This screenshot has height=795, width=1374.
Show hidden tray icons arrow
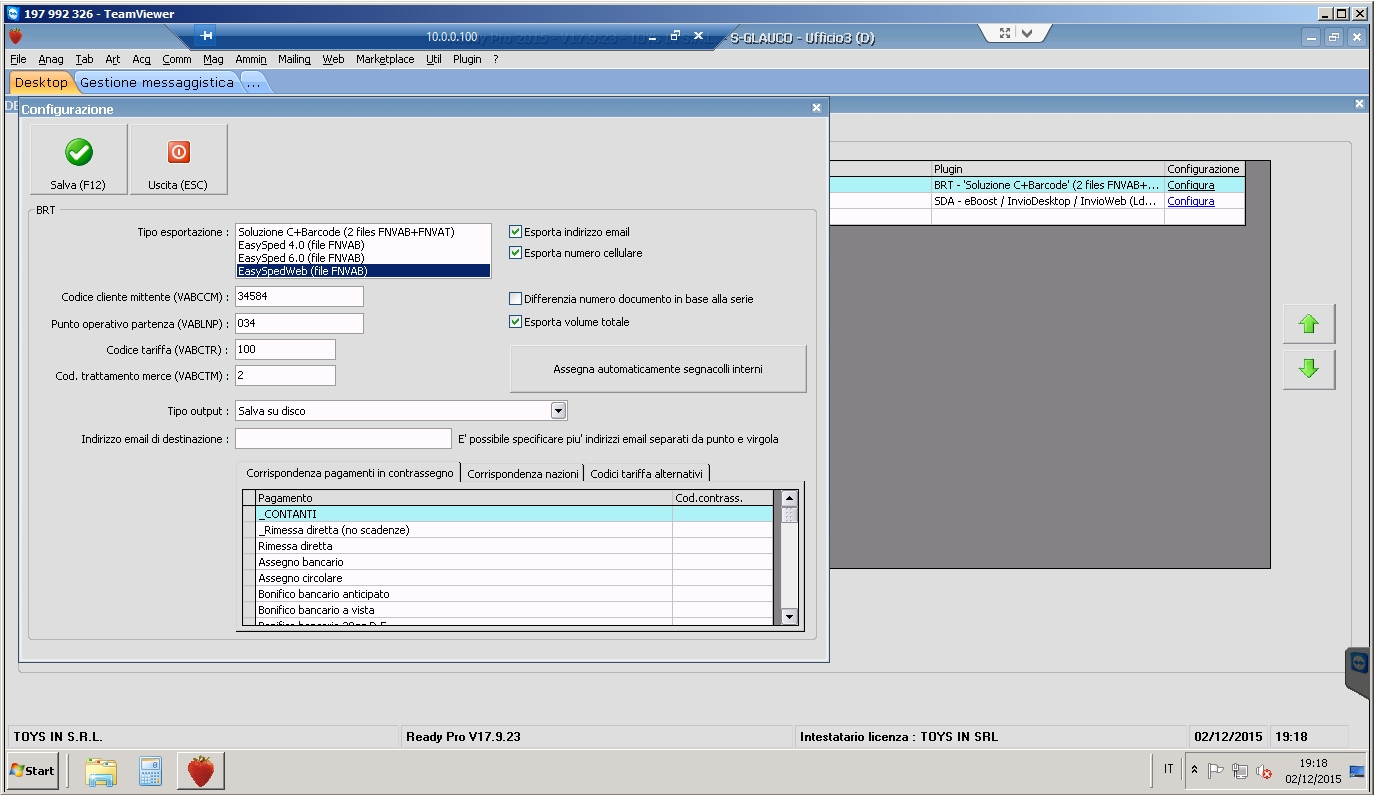(x=1194, y=770)
